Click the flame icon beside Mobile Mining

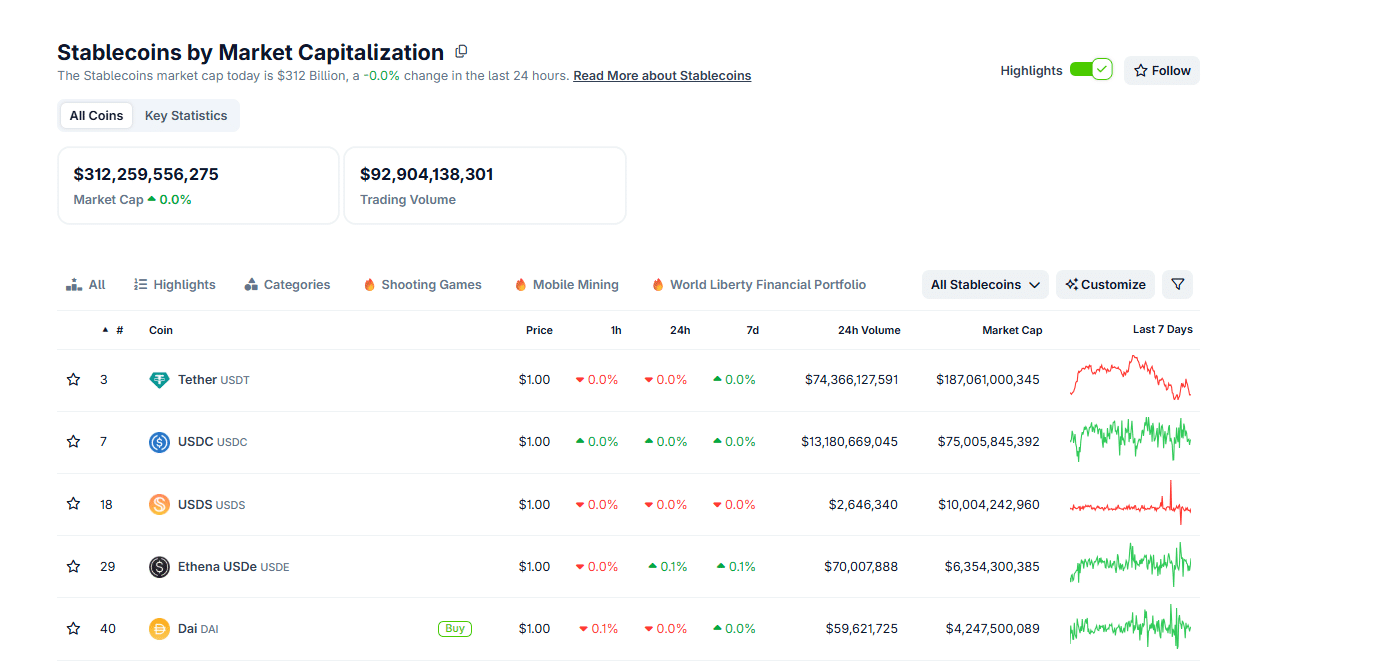[x=520, y=284]
